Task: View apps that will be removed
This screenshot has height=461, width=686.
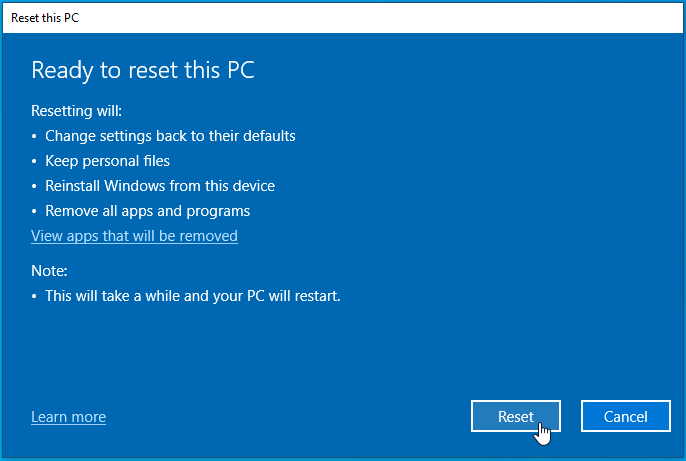Action: pyautogui.click(x=134, y=236)
